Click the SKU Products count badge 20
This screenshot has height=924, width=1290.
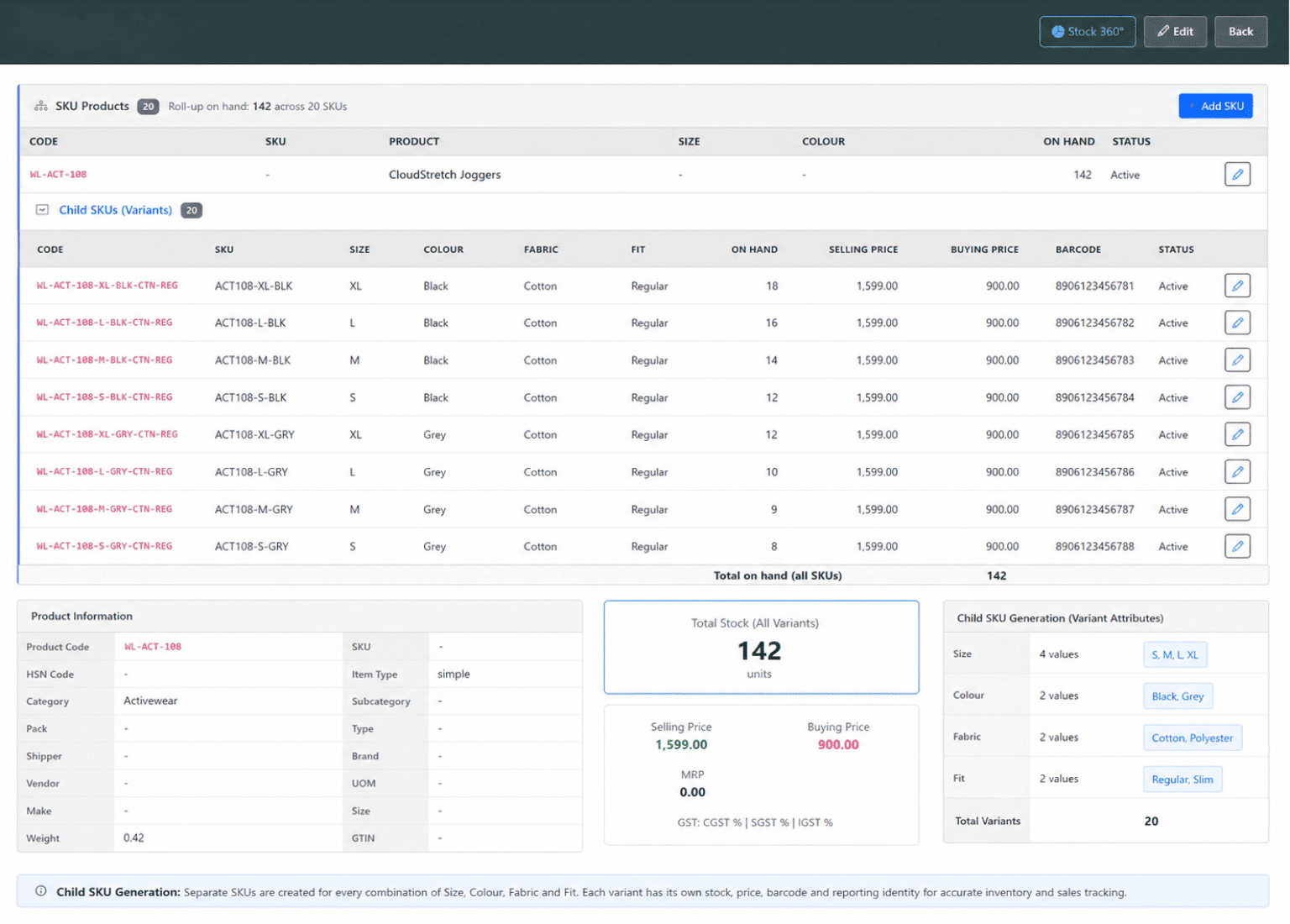coord(148,107)
